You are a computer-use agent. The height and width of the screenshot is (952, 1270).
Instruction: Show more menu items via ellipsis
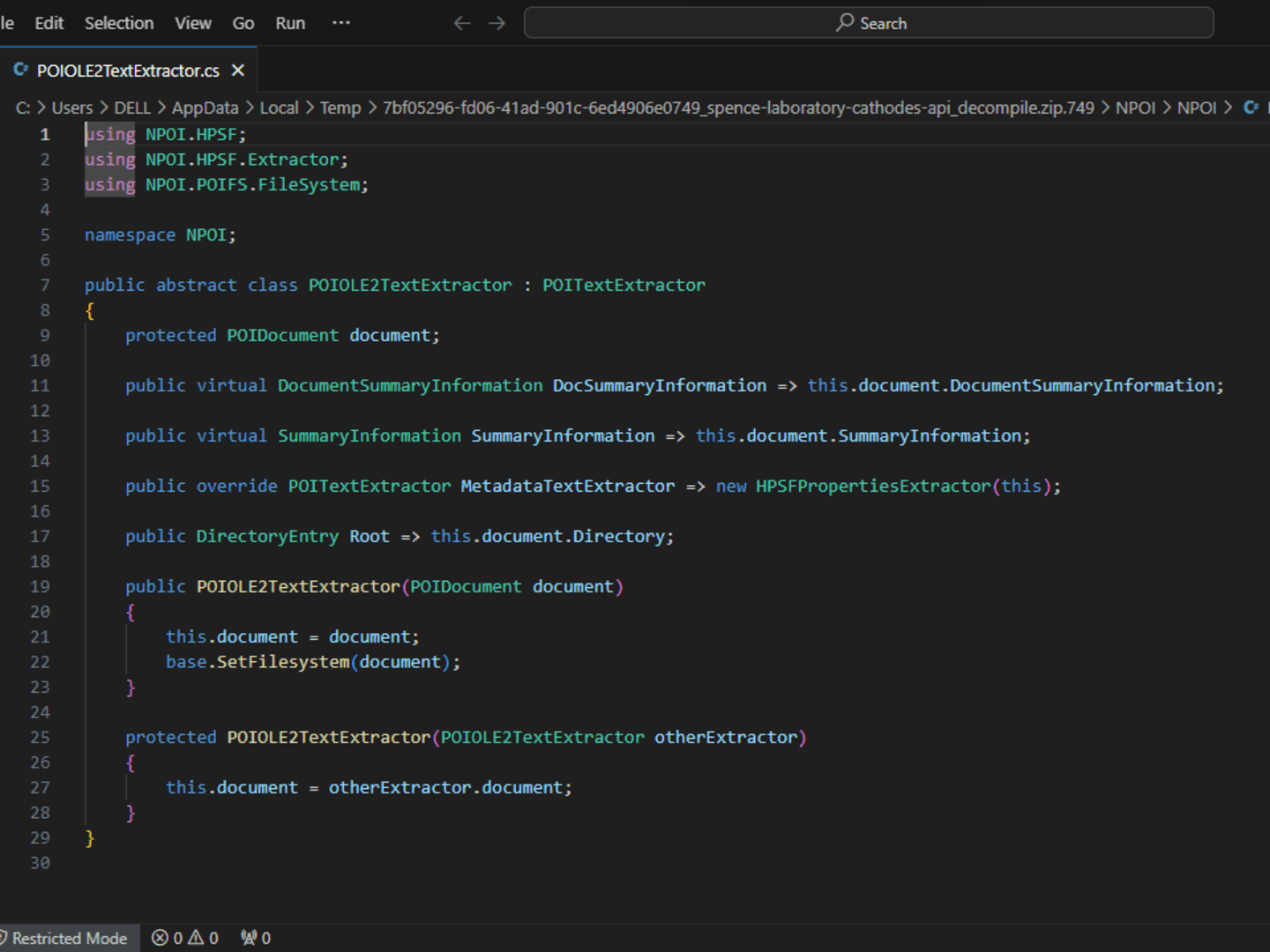coord(341,23)
